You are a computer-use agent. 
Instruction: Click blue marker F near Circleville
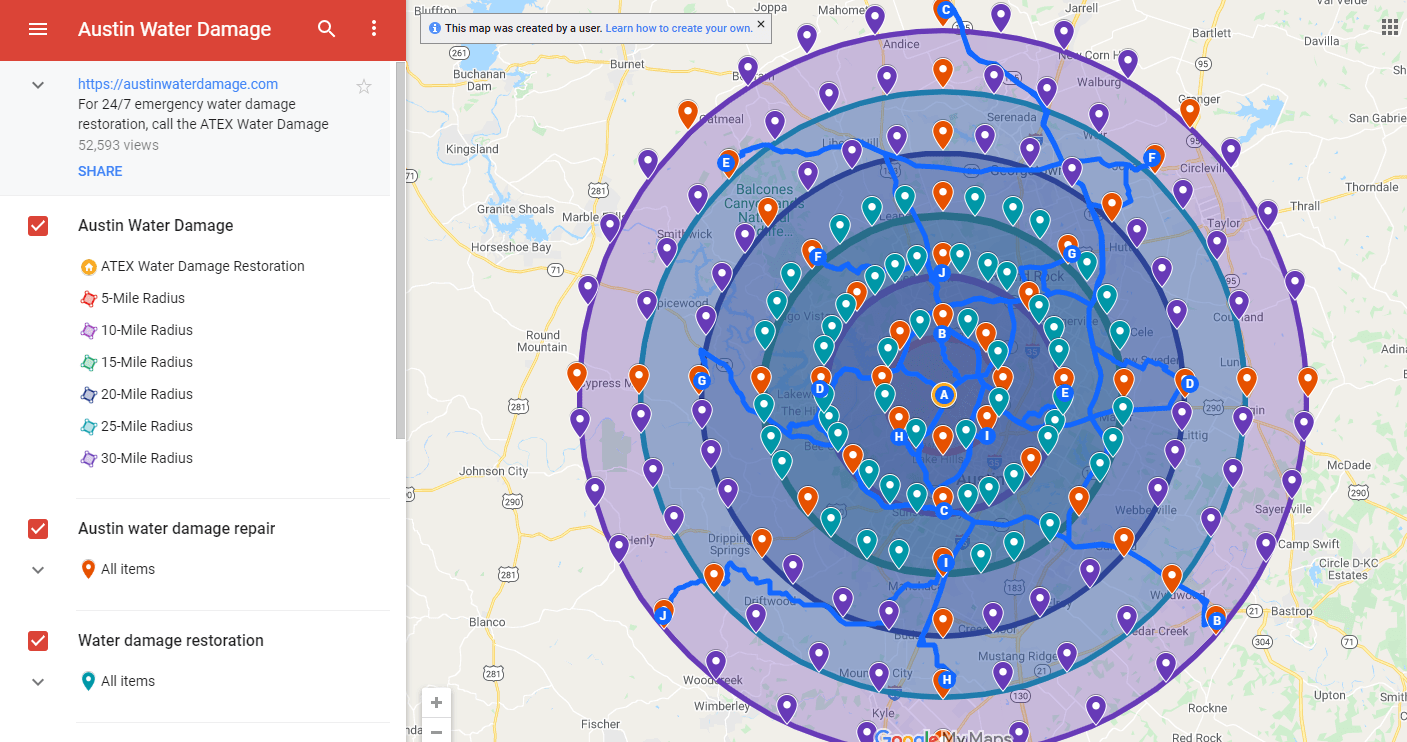1151,158
